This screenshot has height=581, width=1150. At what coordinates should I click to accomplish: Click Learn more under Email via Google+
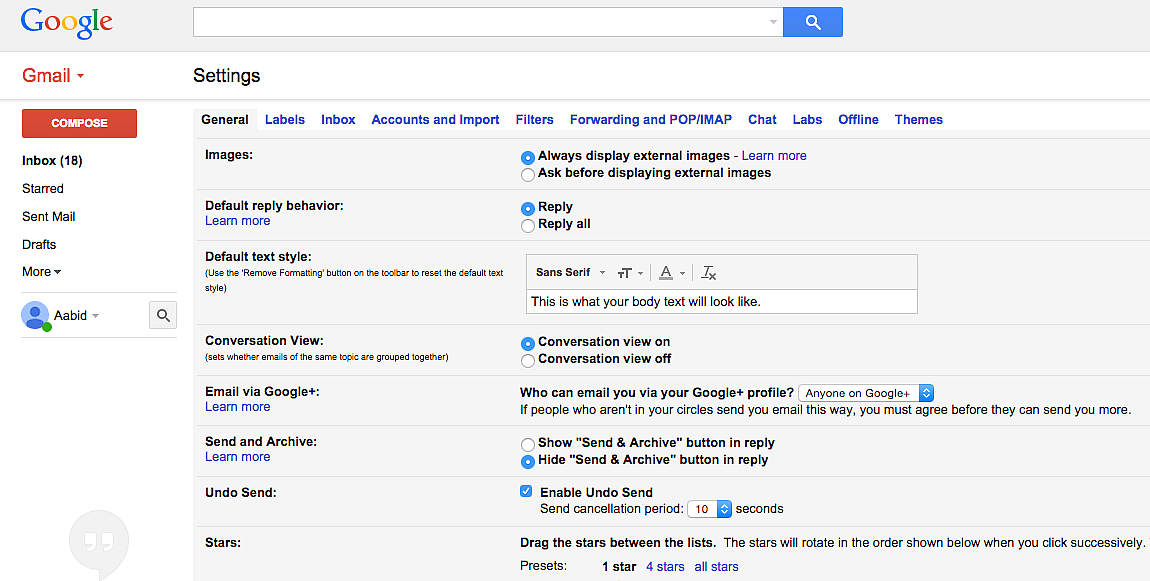pos(238,407)
